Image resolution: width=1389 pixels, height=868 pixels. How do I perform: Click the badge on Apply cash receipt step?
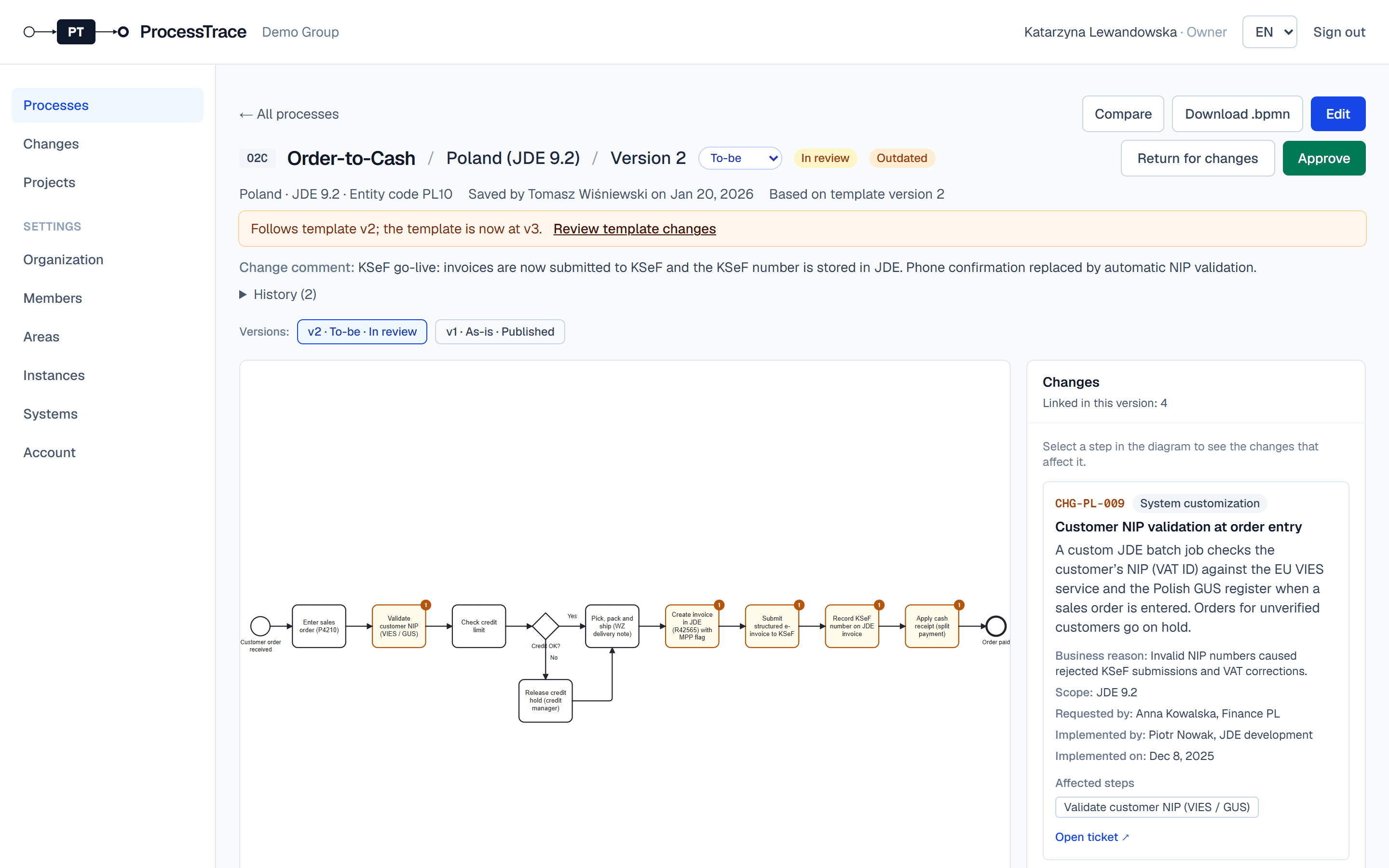coord(958,605)
